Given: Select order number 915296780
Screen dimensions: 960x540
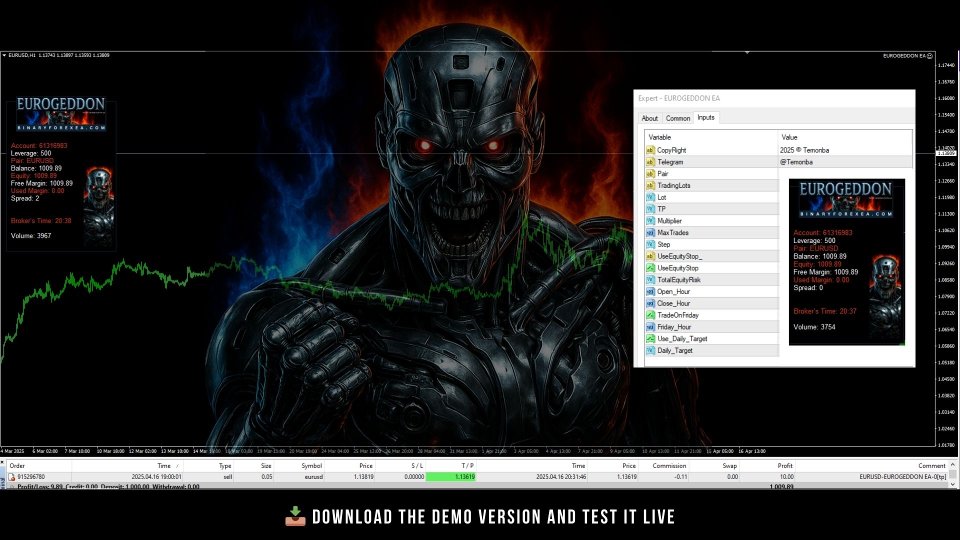Looking at the screenshot, I should [31, 476].
